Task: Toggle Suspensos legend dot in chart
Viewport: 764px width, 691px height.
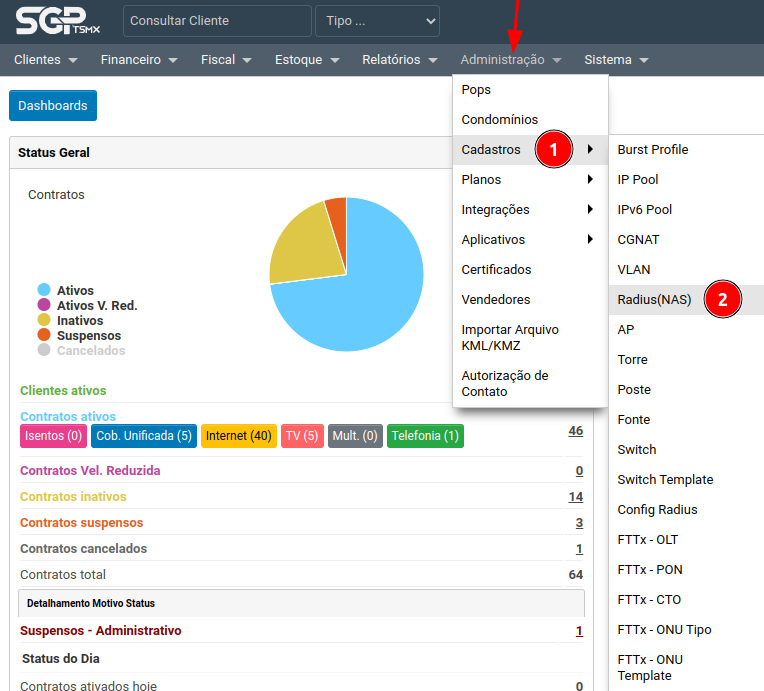Action: tap(43, 336)
